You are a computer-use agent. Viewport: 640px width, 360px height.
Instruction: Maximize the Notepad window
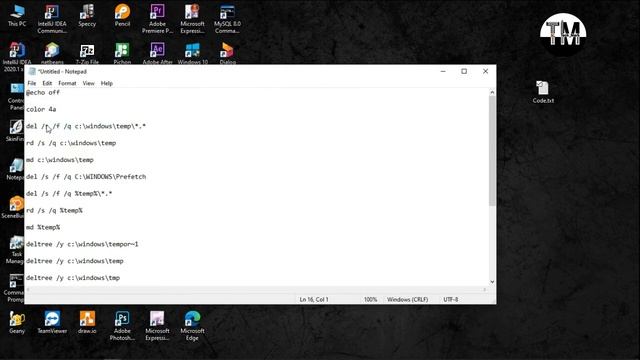tap(464, 71)
